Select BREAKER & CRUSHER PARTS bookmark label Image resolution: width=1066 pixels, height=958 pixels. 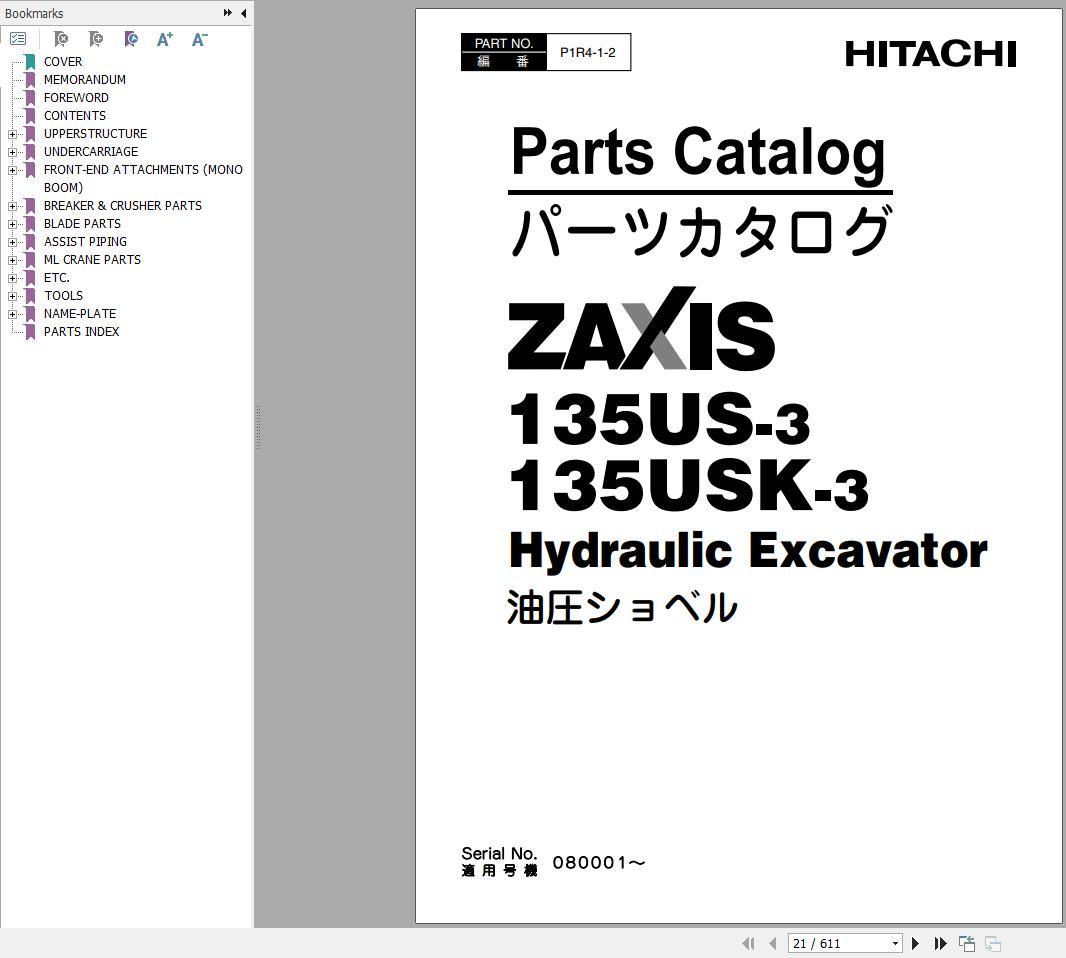click(x=122, y=205)
